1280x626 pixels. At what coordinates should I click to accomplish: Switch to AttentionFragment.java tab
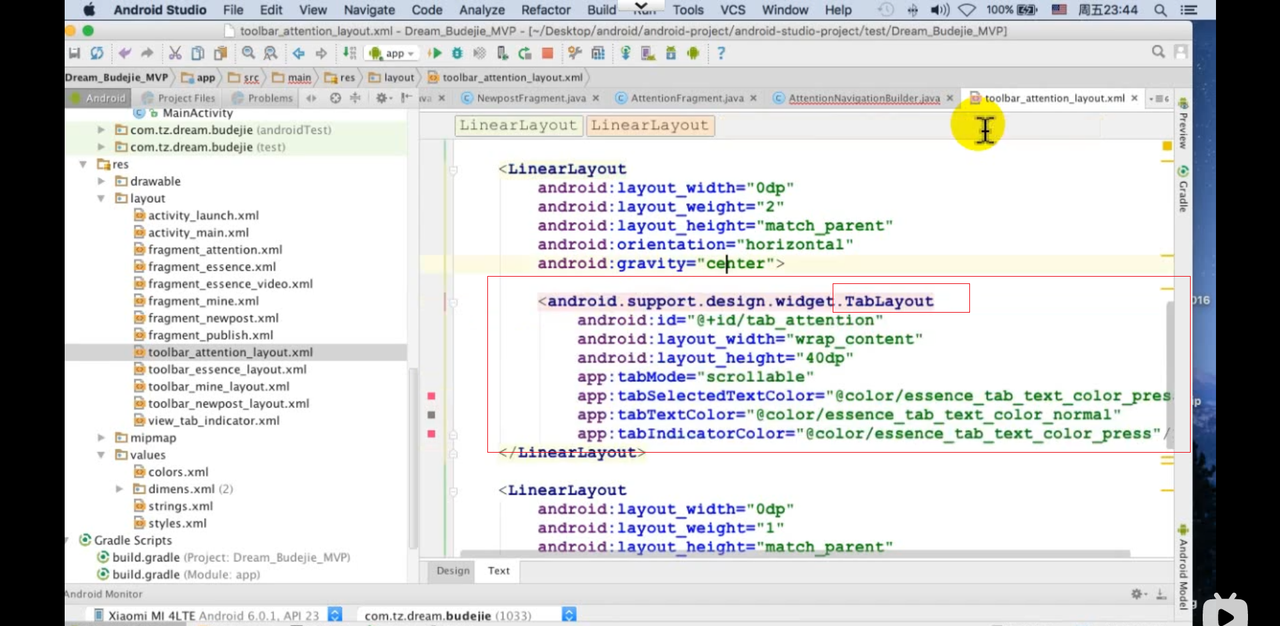(x=686, y=98)
